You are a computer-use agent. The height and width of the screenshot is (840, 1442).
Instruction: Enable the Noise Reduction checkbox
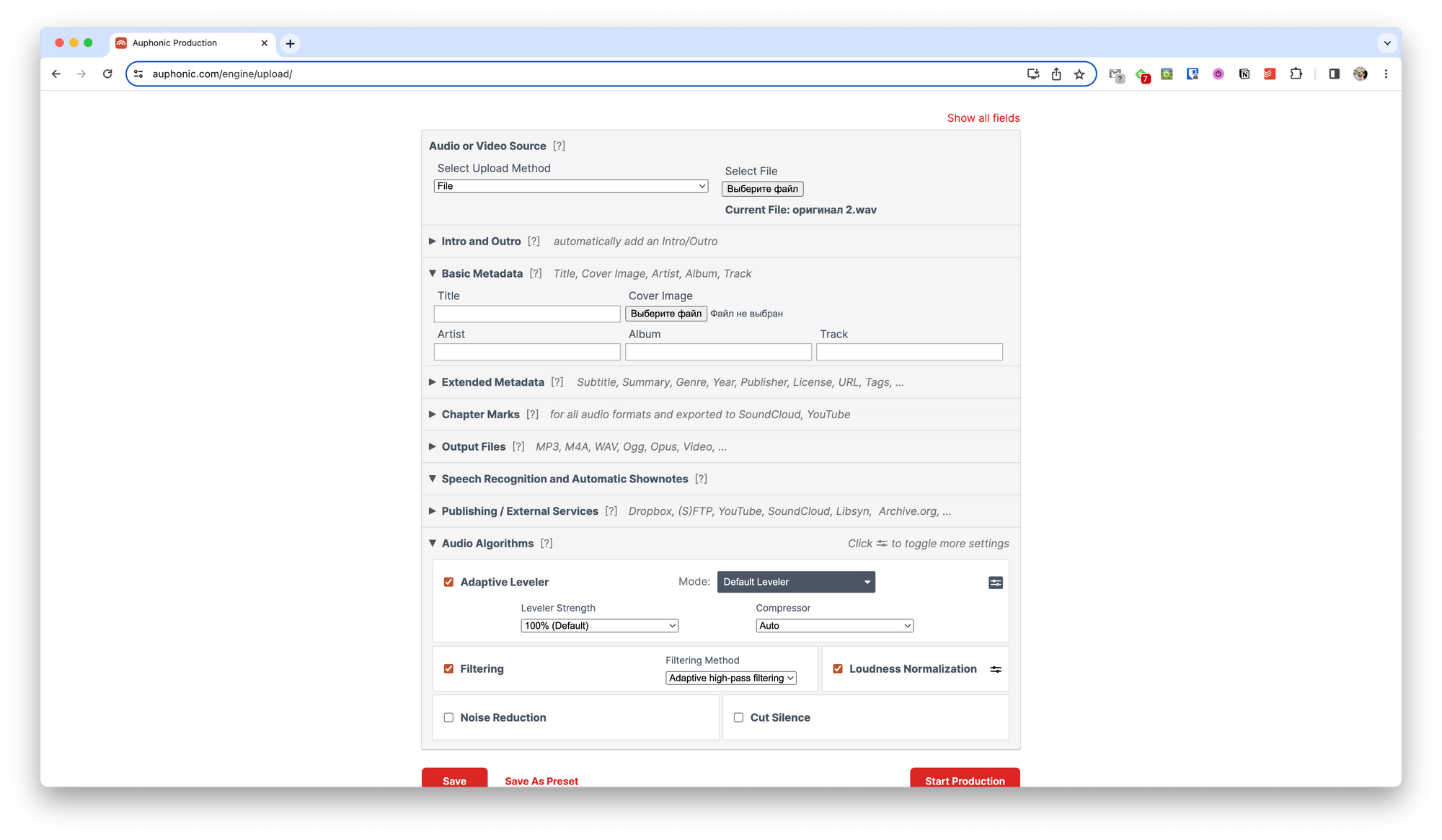click(448, 717)
